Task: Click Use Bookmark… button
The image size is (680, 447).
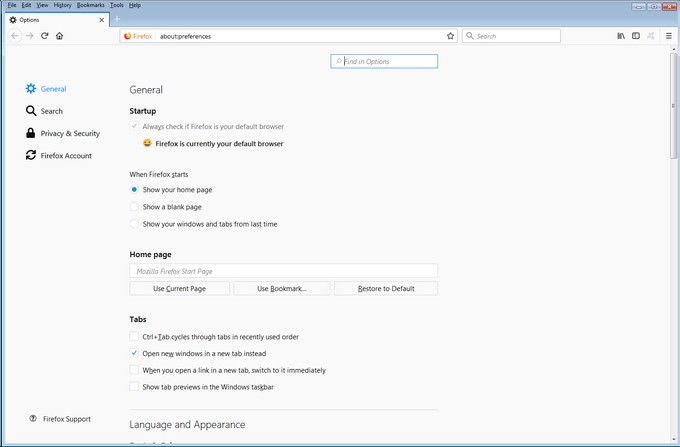Action: (282, 288)
